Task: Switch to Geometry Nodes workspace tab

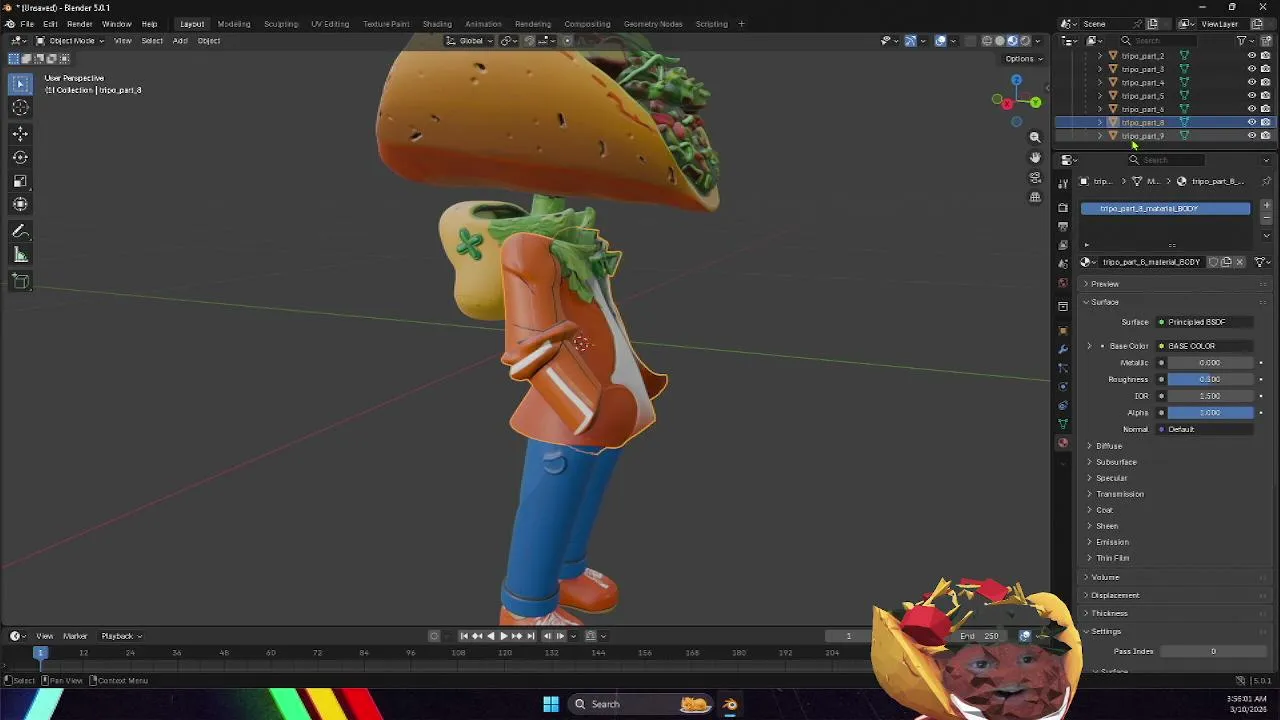Action: 653,24
